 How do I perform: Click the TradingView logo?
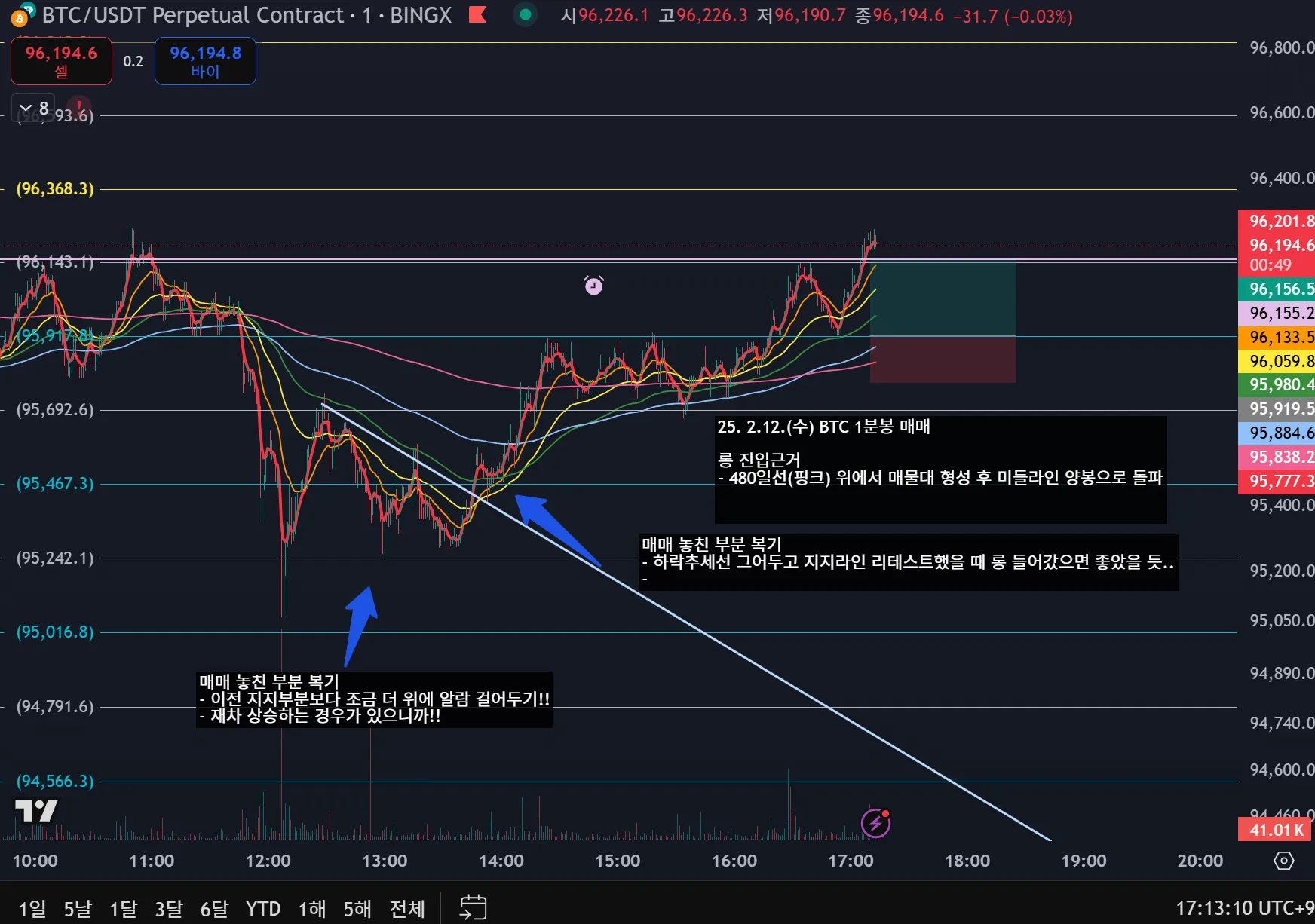(x=36, y=810)
